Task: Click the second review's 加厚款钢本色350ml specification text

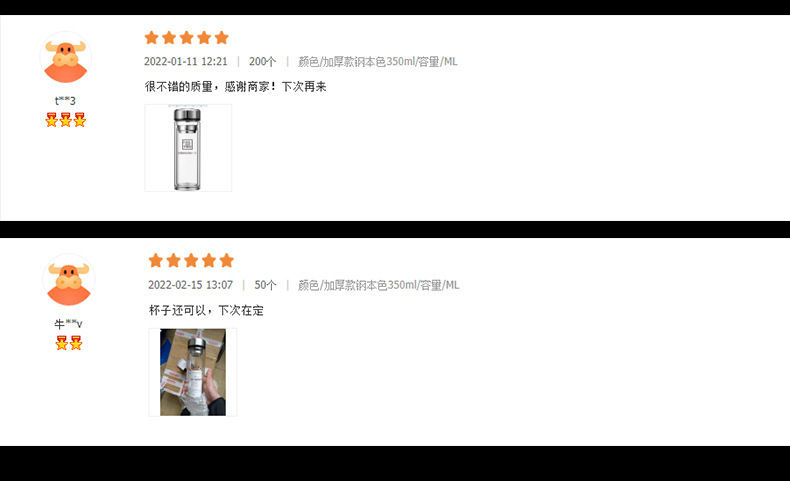Action: [x=370, y=285]
